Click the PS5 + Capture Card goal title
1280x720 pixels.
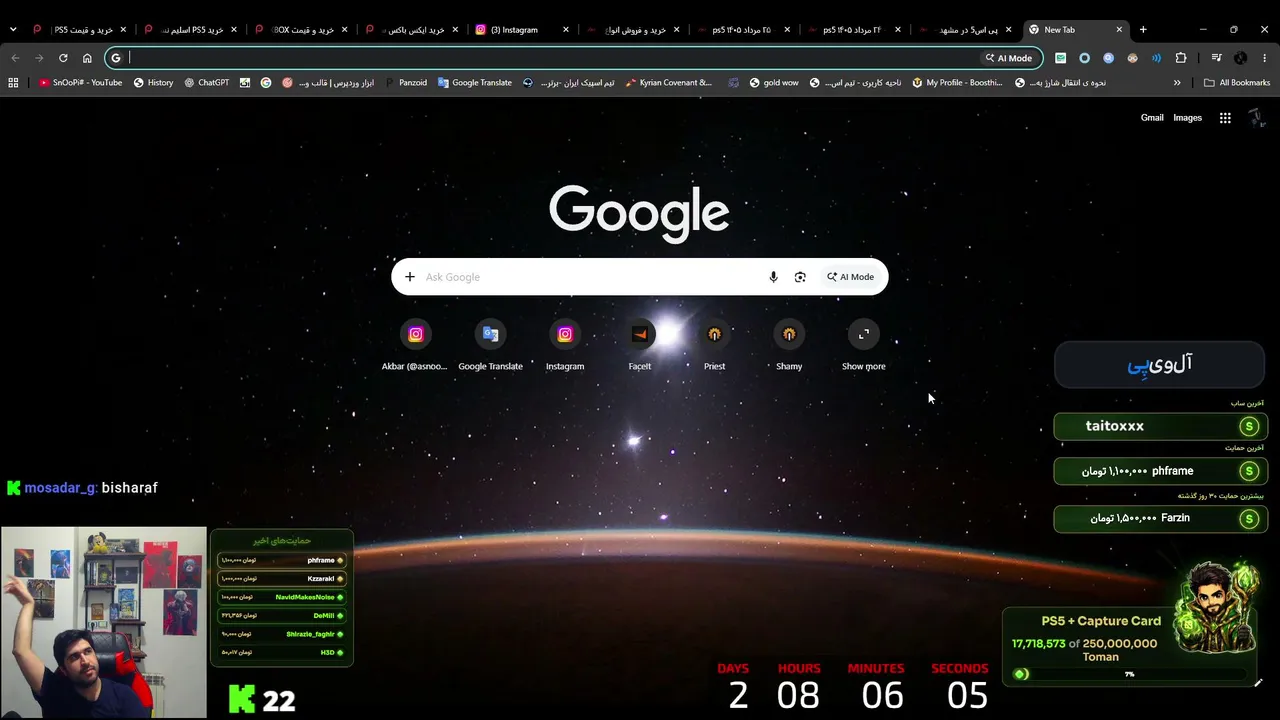pyautogui.click(x=1101, y=621)
